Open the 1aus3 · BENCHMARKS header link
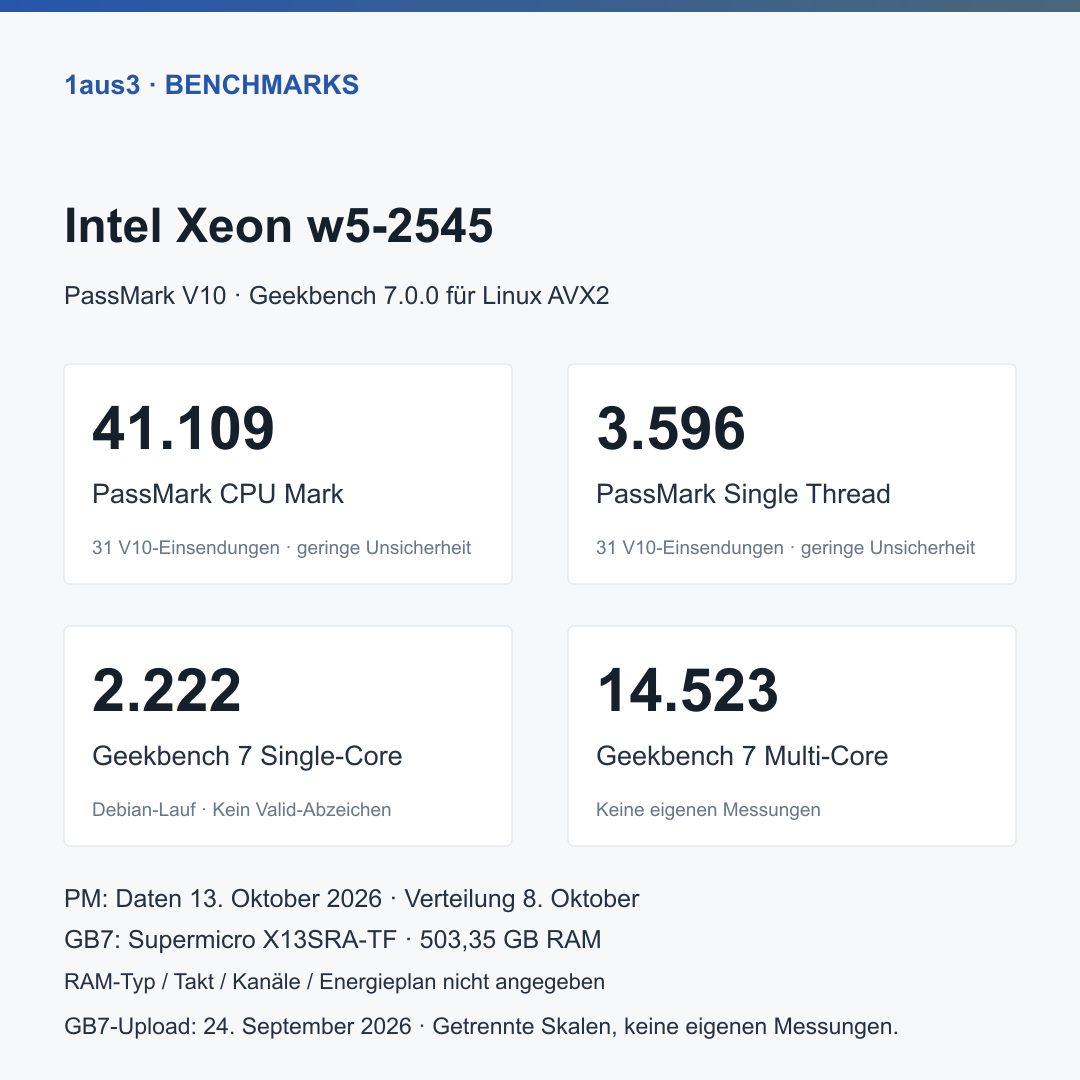This screenshot has height=1080, width=1080. pos(211,85)
